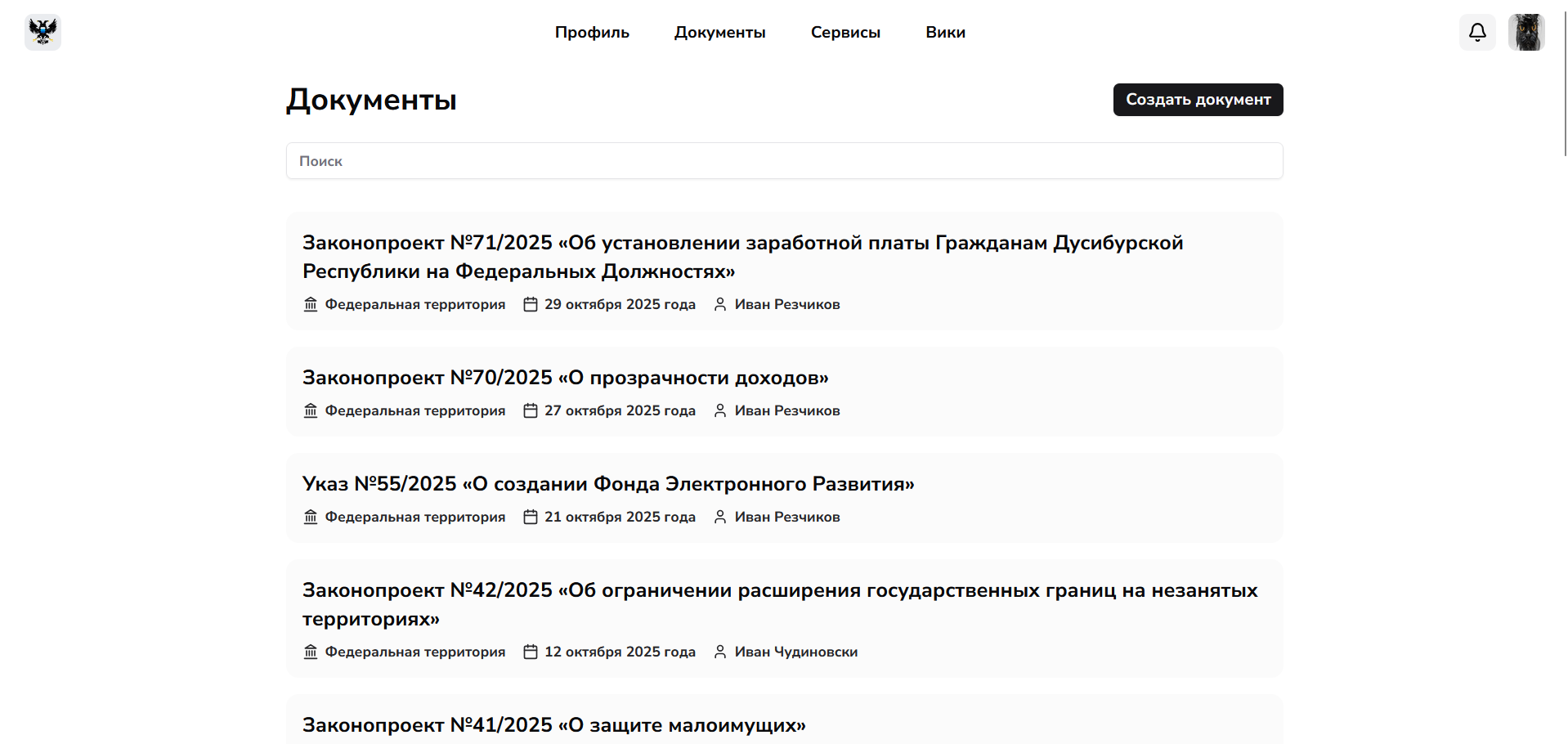The height and width of the screenshot is (744, 1568).
Task: Click building icon on Законопроект №71/2025 entry
Action: [x=311, y=304]
